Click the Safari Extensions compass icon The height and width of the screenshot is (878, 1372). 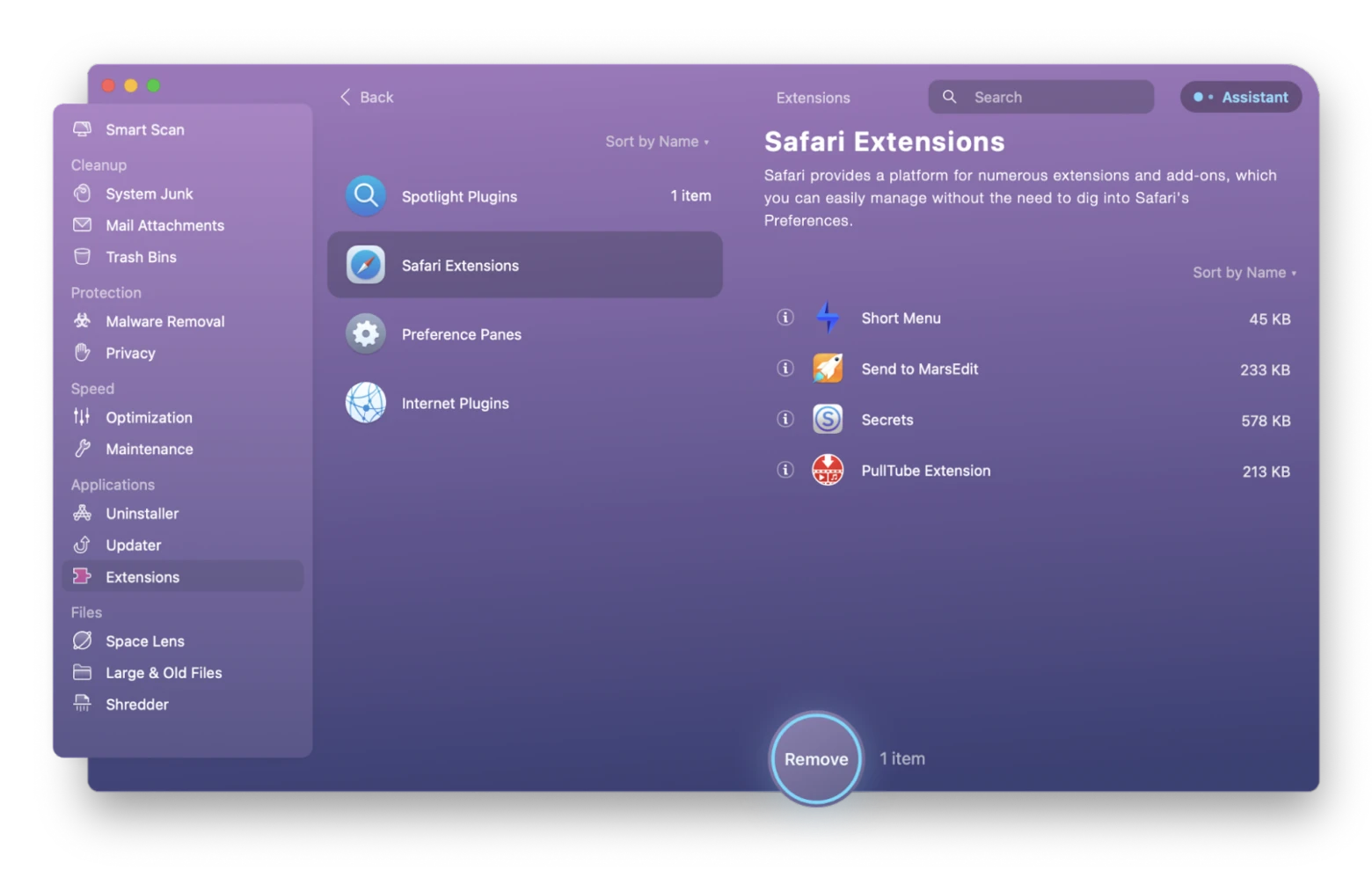[x=365, y=265]
